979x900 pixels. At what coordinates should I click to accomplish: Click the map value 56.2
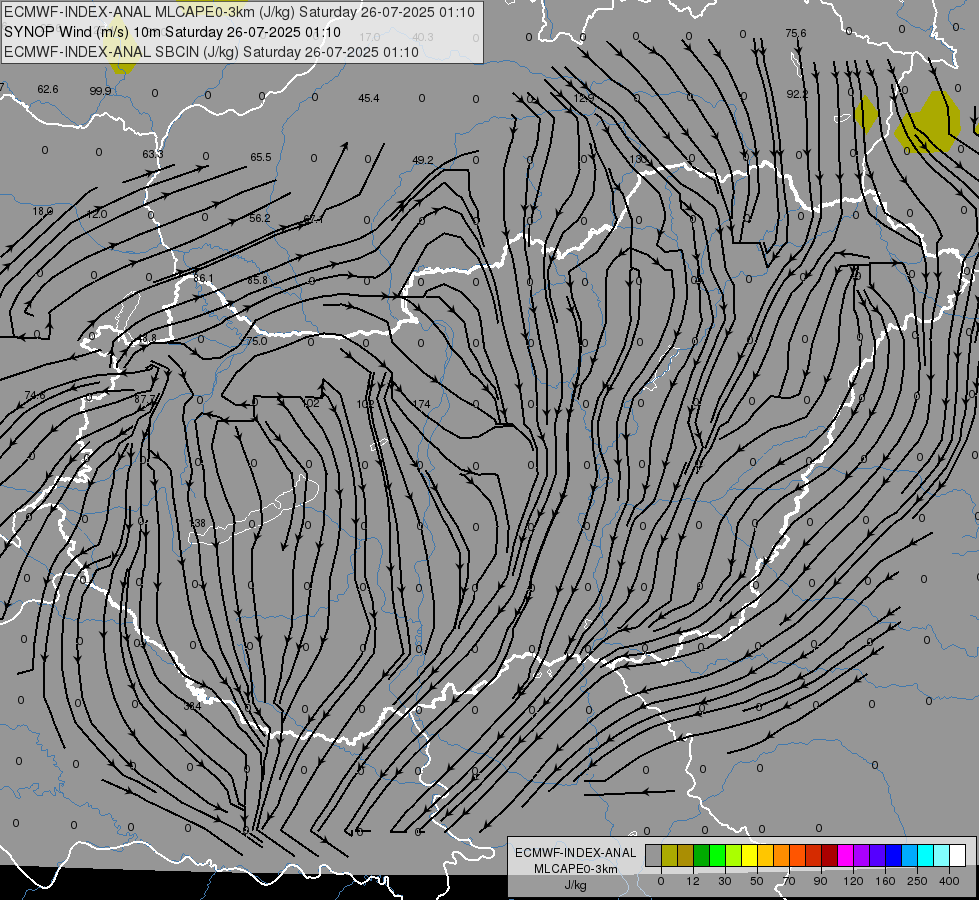pos(260,218)
